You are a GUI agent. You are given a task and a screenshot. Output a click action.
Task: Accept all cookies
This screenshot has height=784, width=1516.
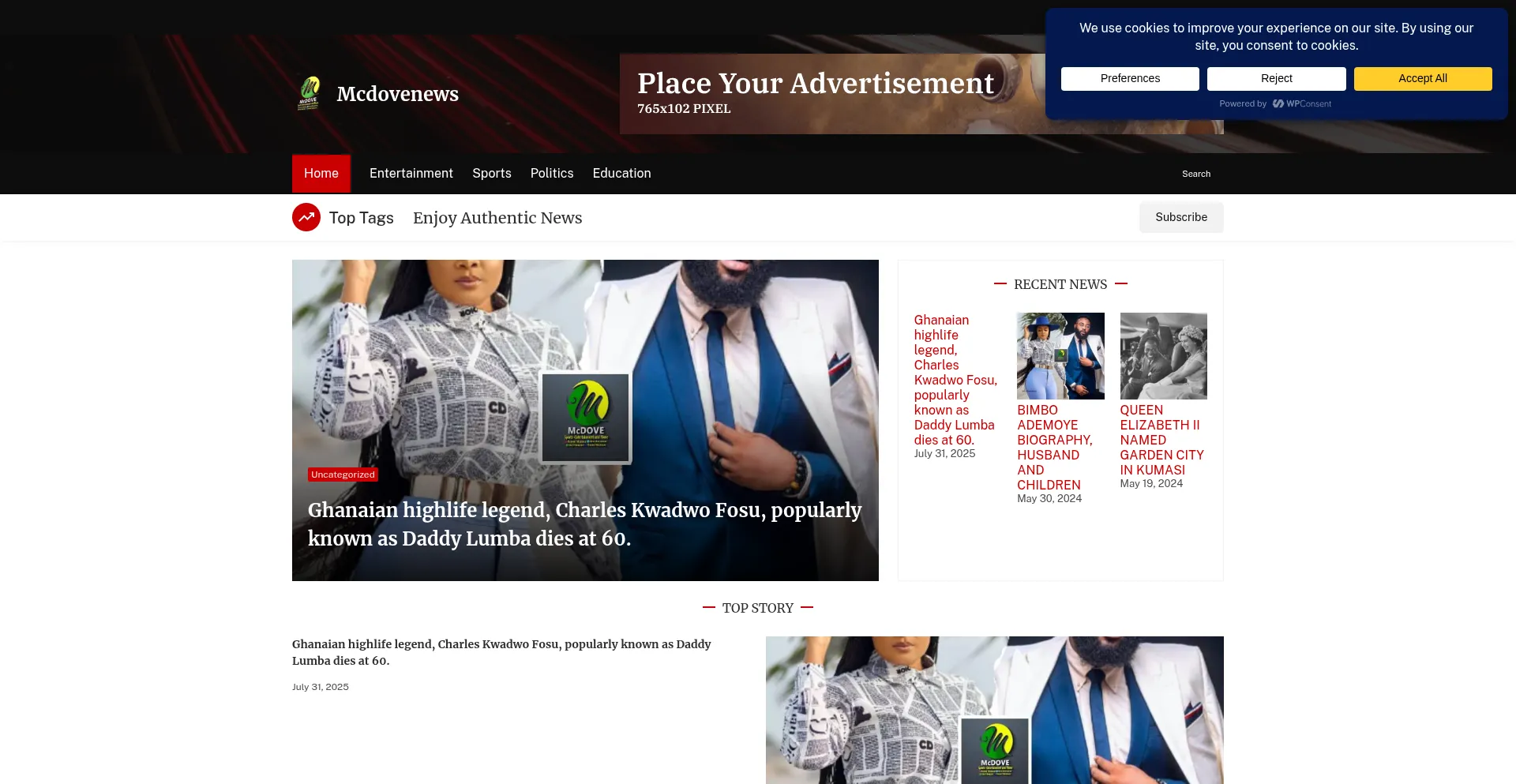tap(1422, 78)
